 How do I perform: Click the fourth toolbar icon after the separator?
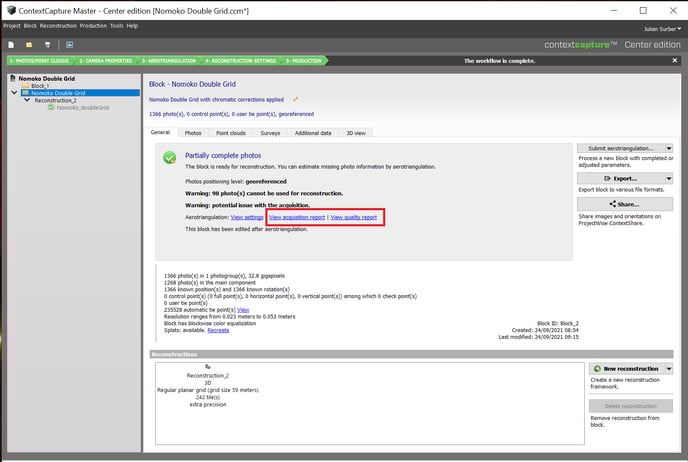click(x=70, y=44)
